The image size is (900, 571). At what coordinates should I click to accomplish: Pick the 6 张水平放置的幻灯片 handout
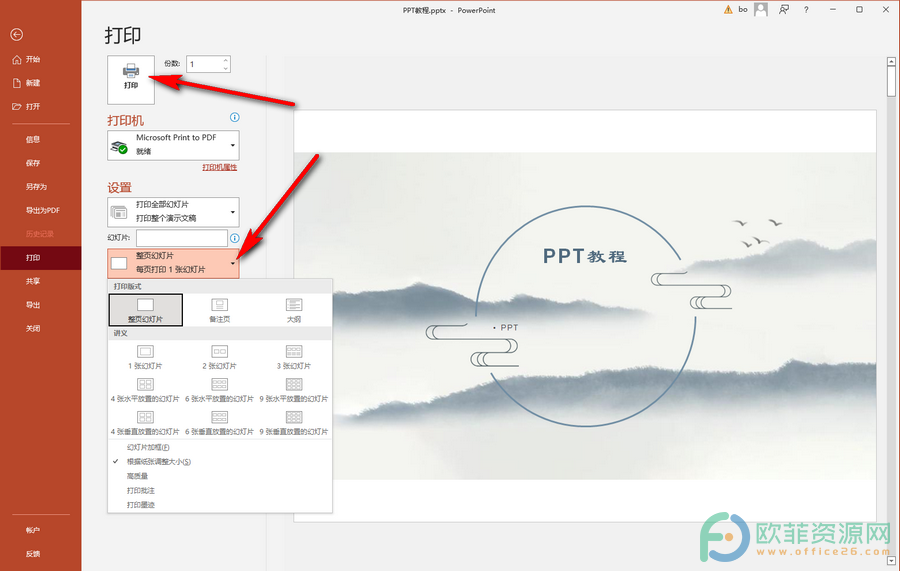(x=220, y=390)
